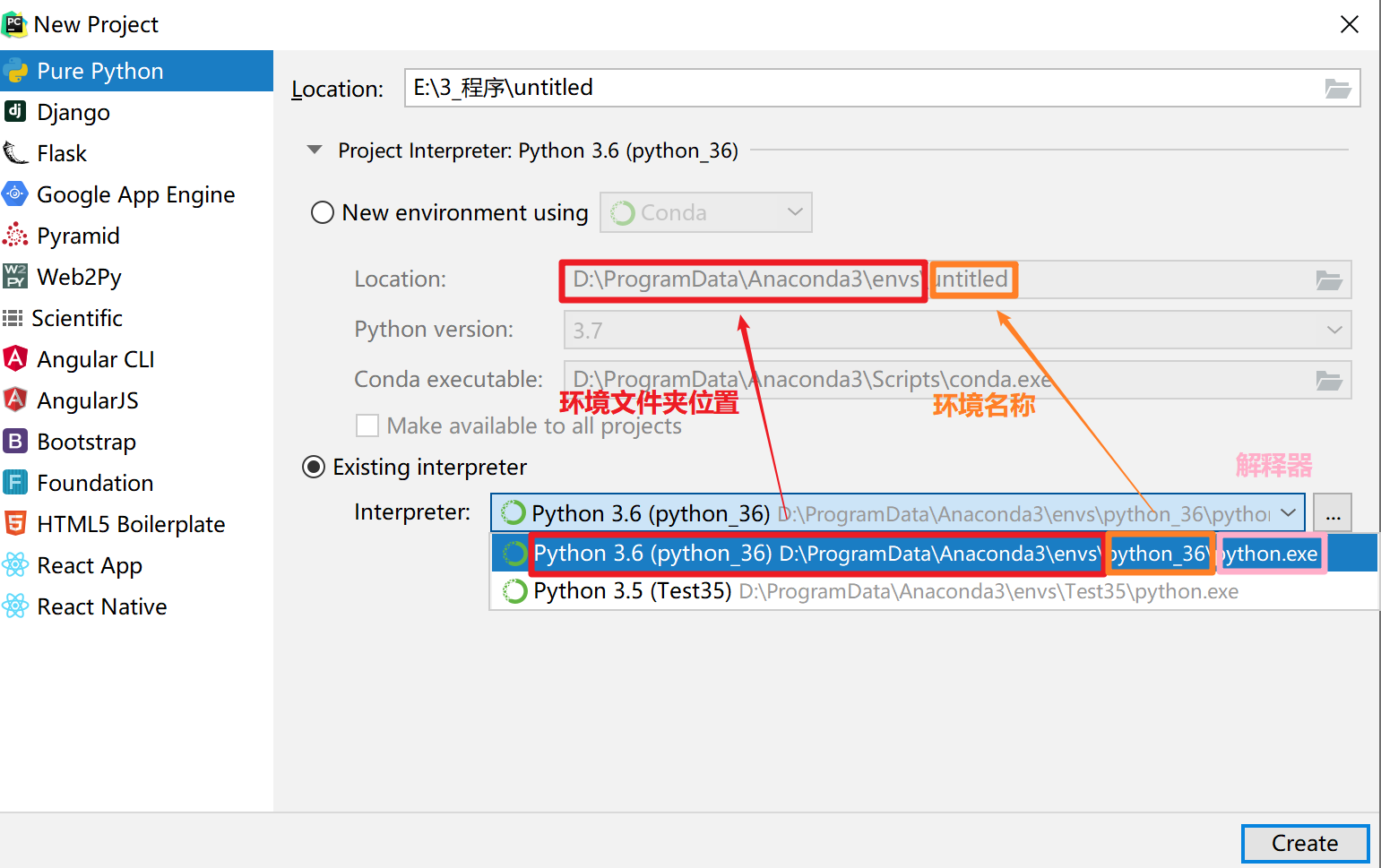Choose Python 3.5 (Test35) interpreter option
1381x868 pixels.
pyautogui.click(x=934, y=591)
